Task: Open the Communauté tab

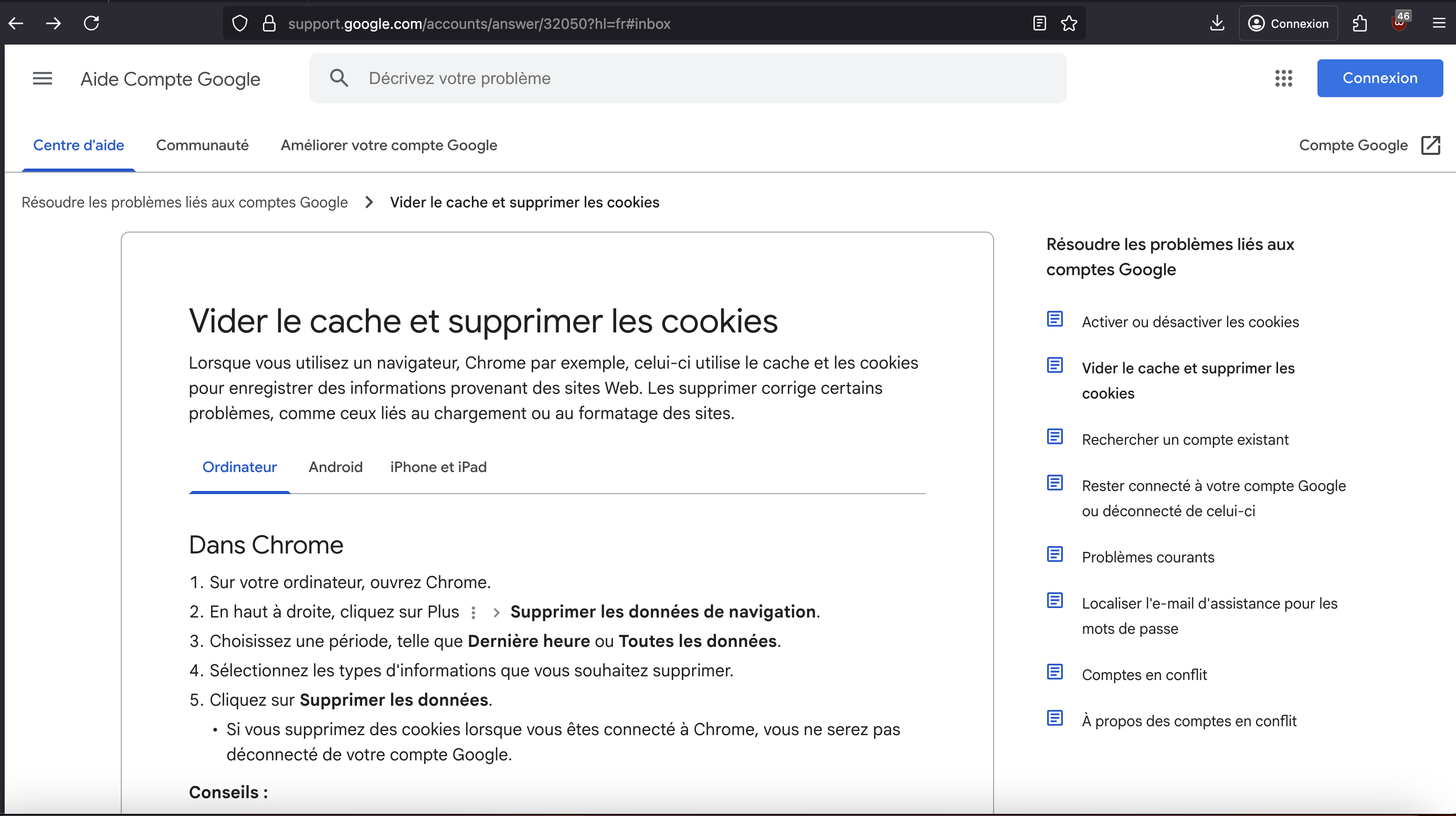Action: click(202, 145)
